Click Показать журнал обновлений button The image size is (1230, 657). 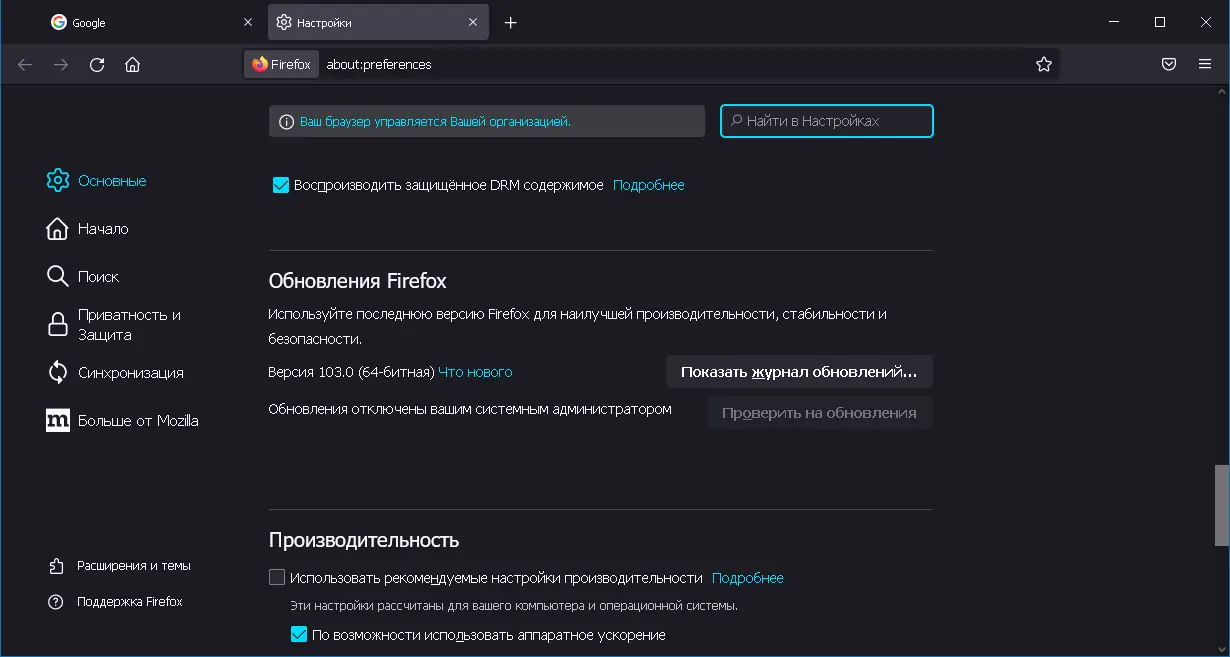point(798,372)
